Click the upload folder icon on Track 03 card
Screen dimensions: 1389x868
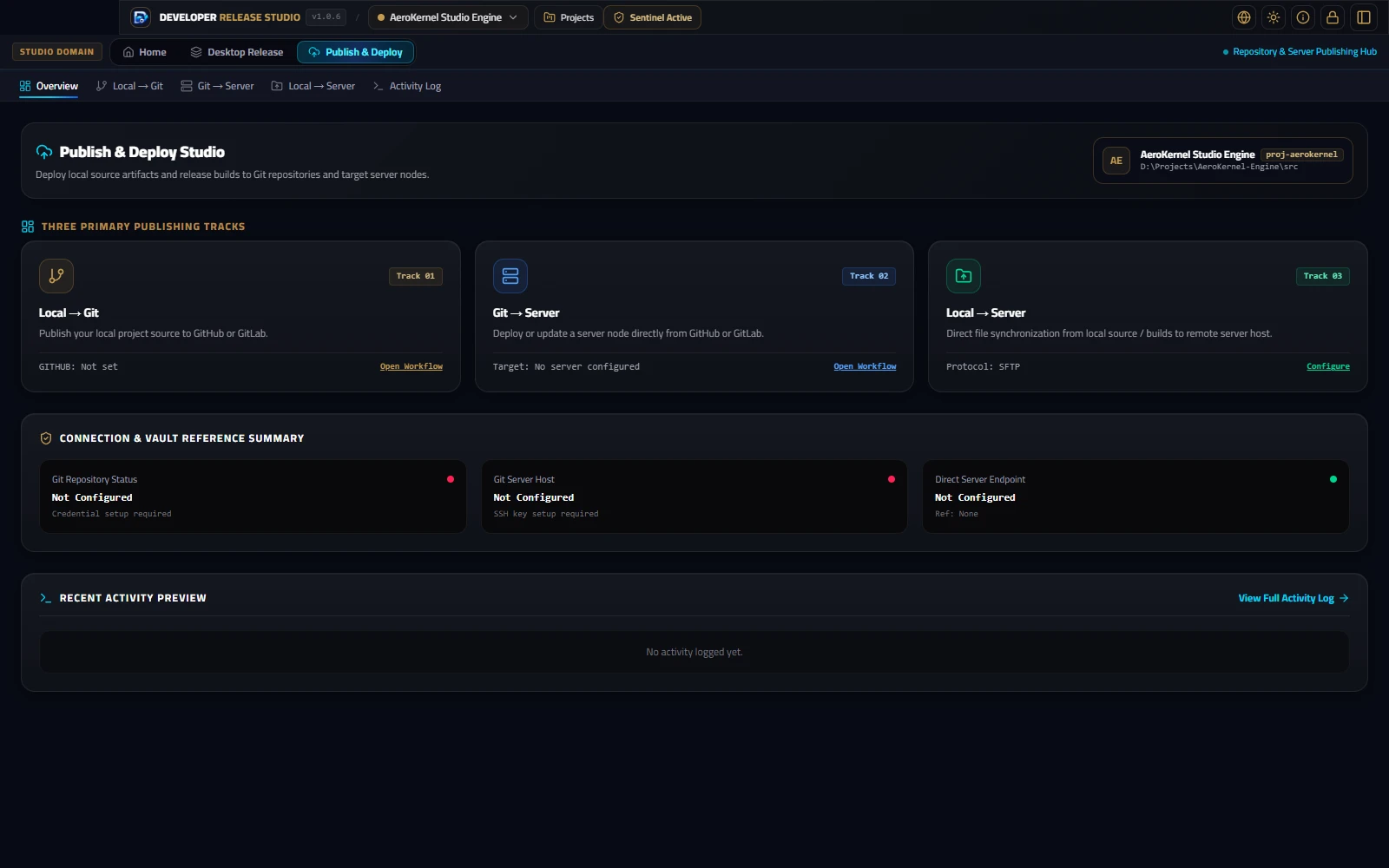click(x=964, y=276)
